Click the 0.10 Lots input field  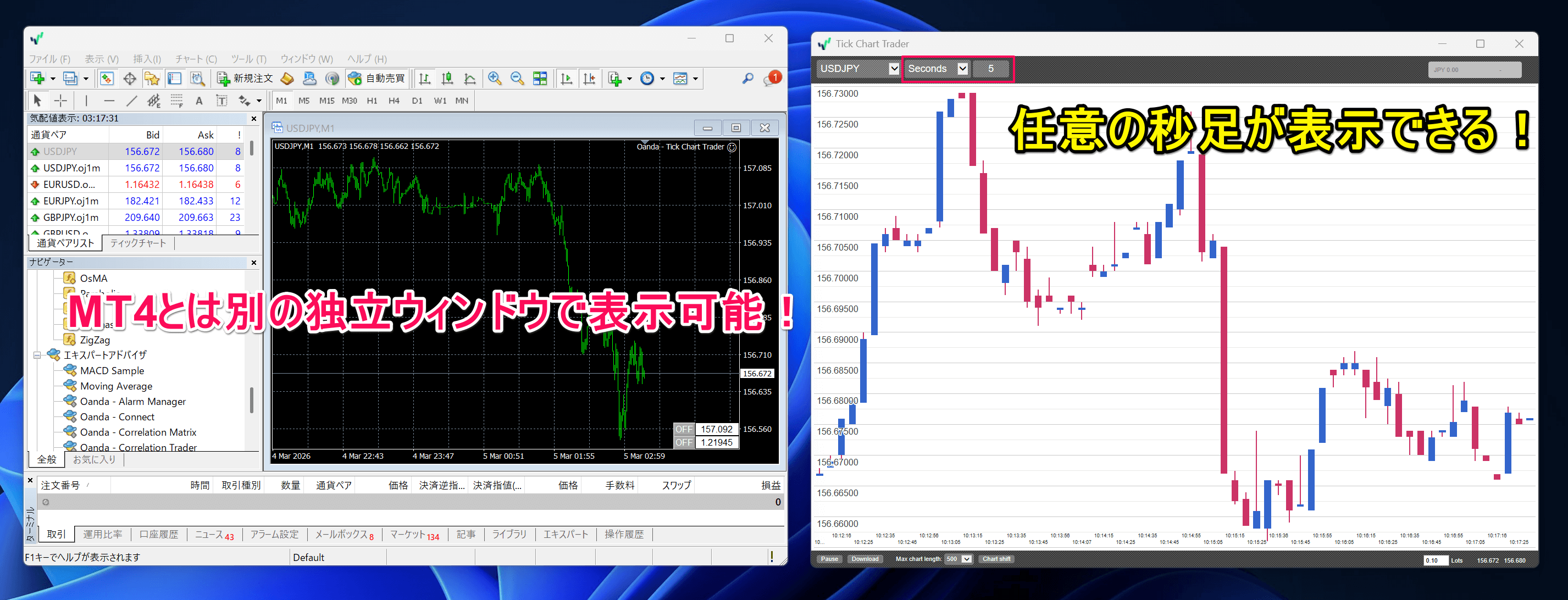coord(1436,560)
